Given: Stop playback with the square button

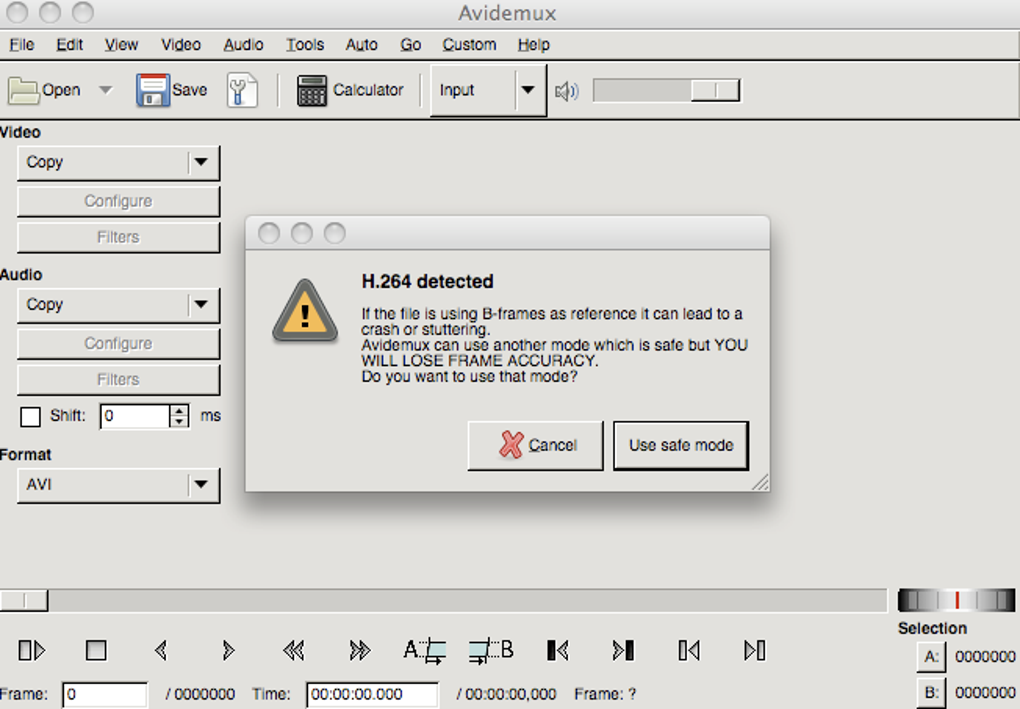Looking at the screenshot, I should (96, 650).
